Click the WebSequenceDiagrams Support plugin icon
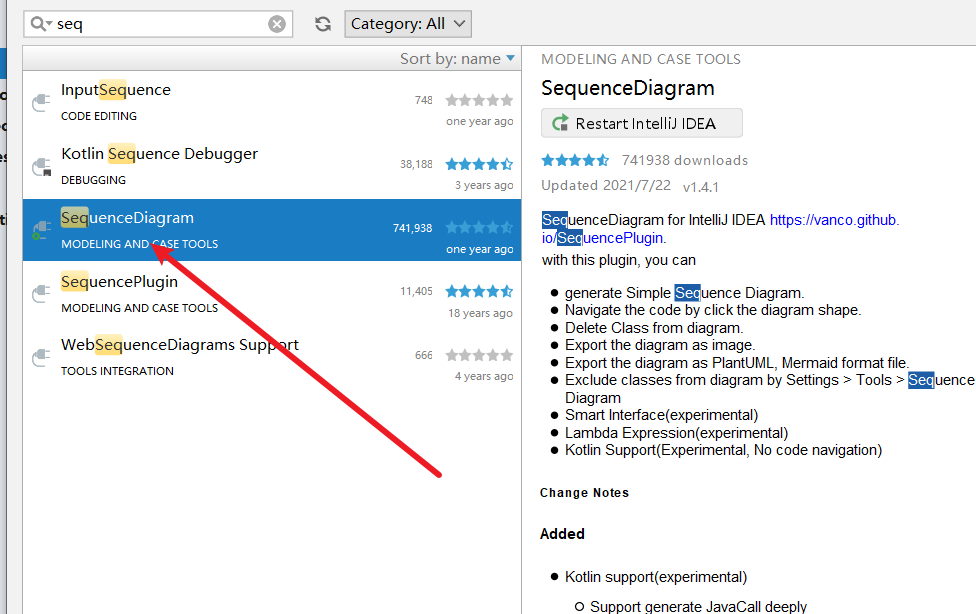The width and height of the screenshot is (976, 614). point(41,357)
